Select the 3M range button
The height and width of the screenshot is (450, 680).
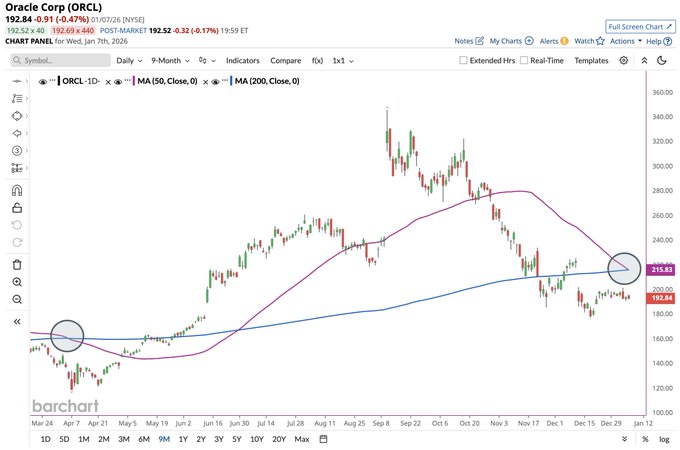tap(124, 439)
